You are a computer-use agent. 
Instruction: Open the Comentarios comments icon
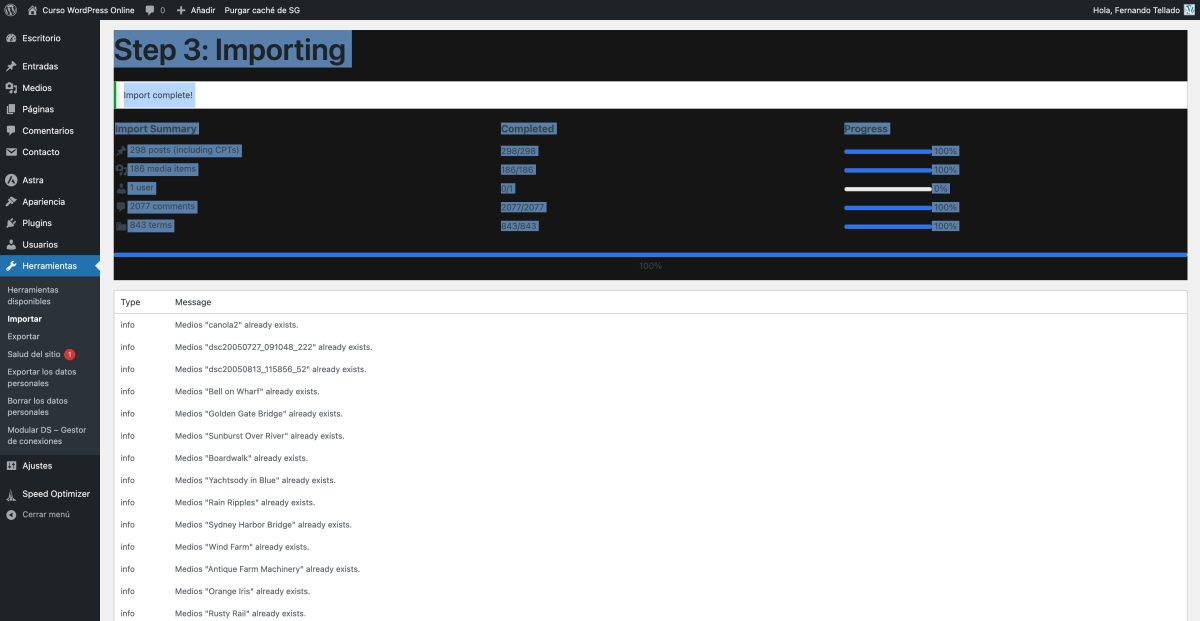click(11, 130)
